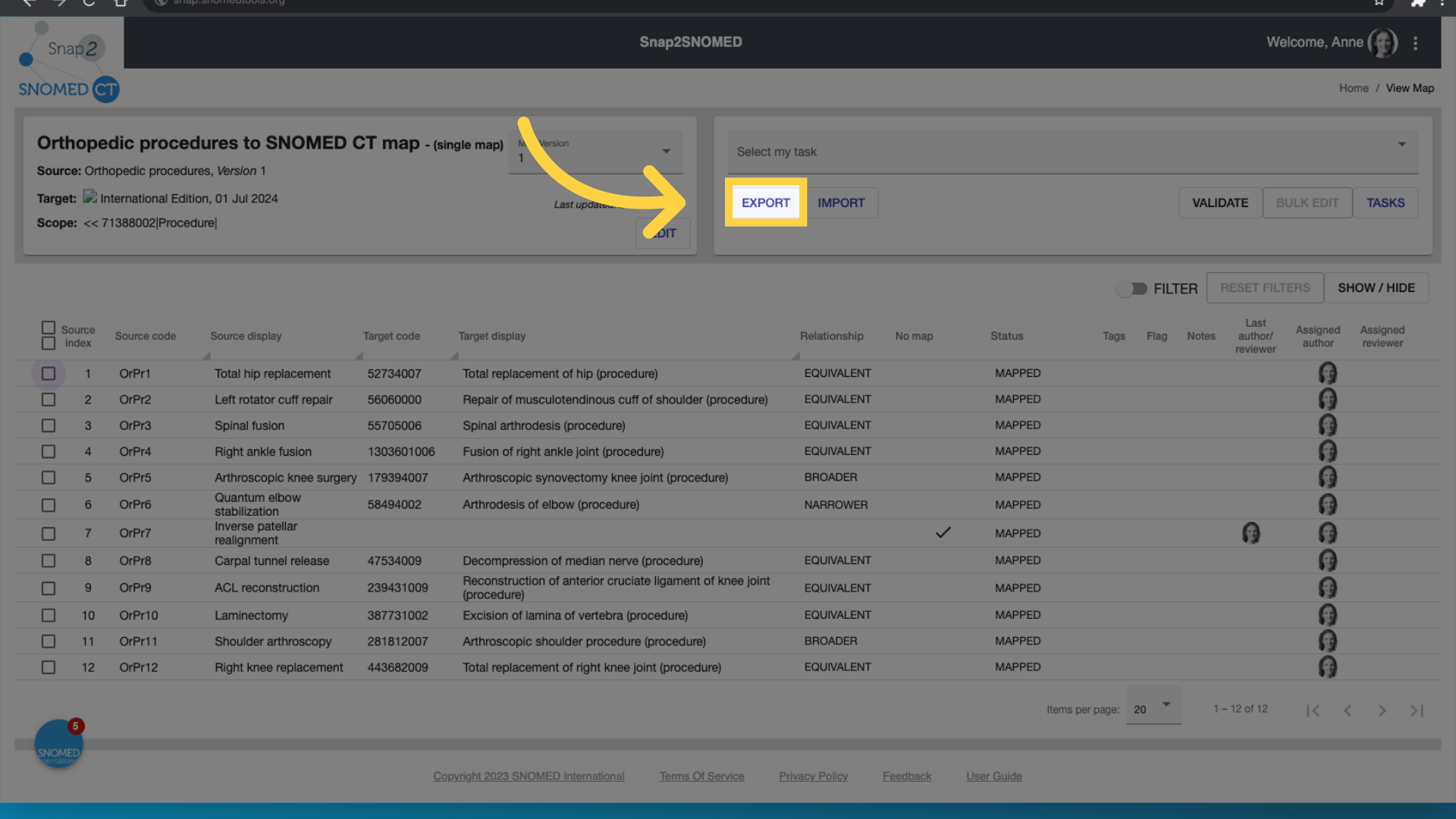1456x819 pixels.
Task: Go to the next page of results
Action: point(1382,711)
